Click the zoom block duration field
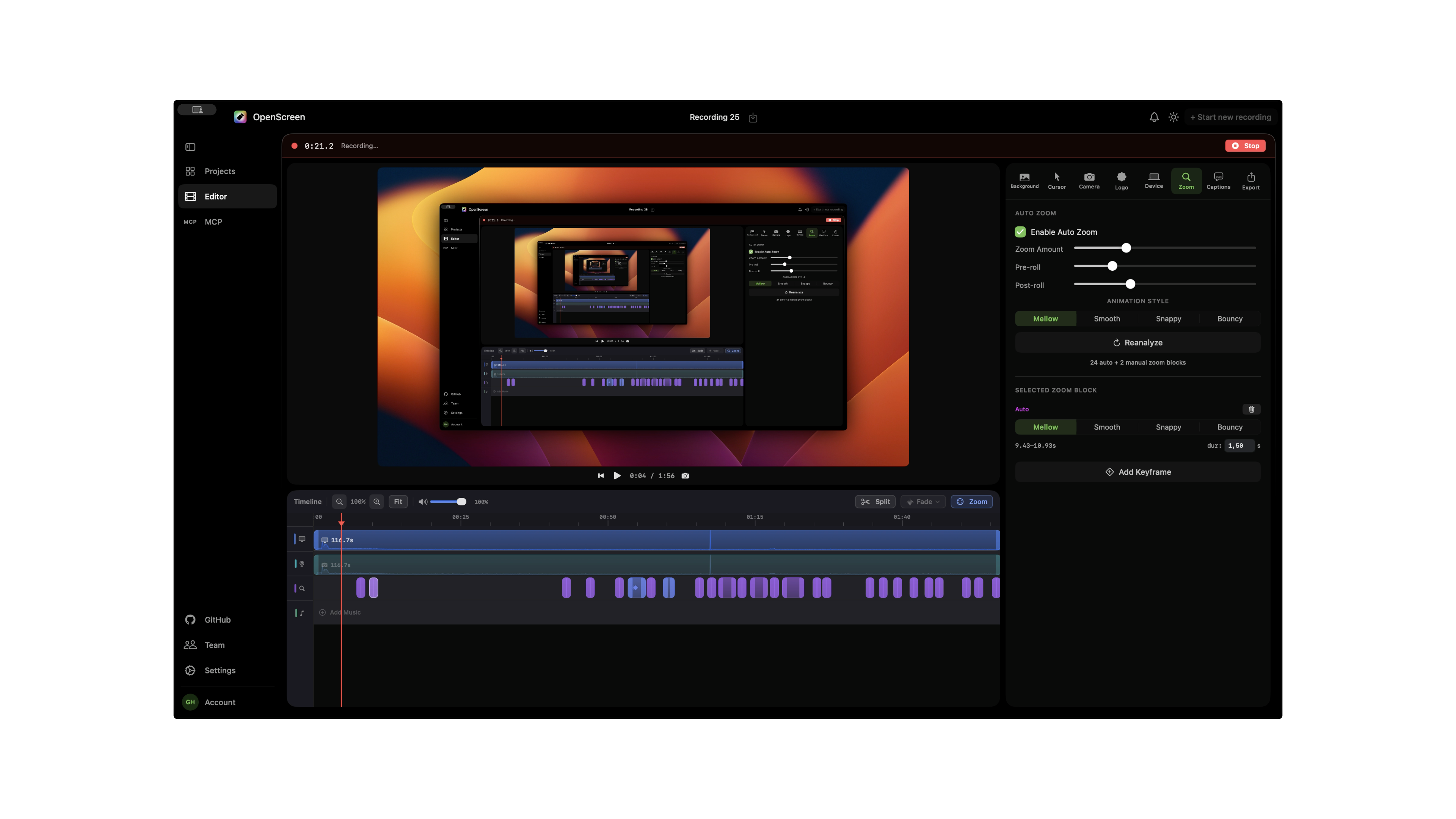The width and height of the screenshot is (1456, 819). (x=1239, y=446)
